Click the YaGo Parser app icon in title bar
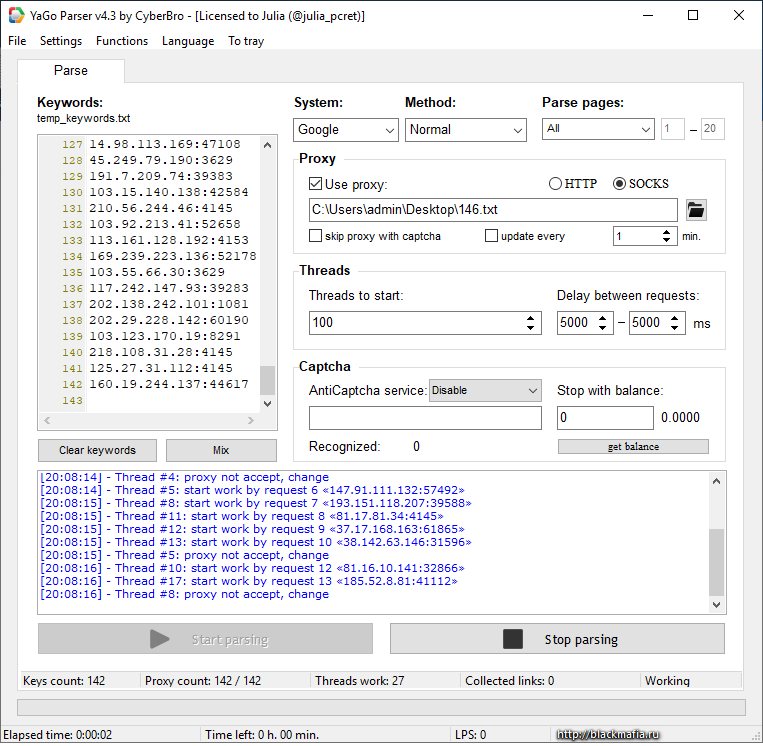 click(17, 15)
